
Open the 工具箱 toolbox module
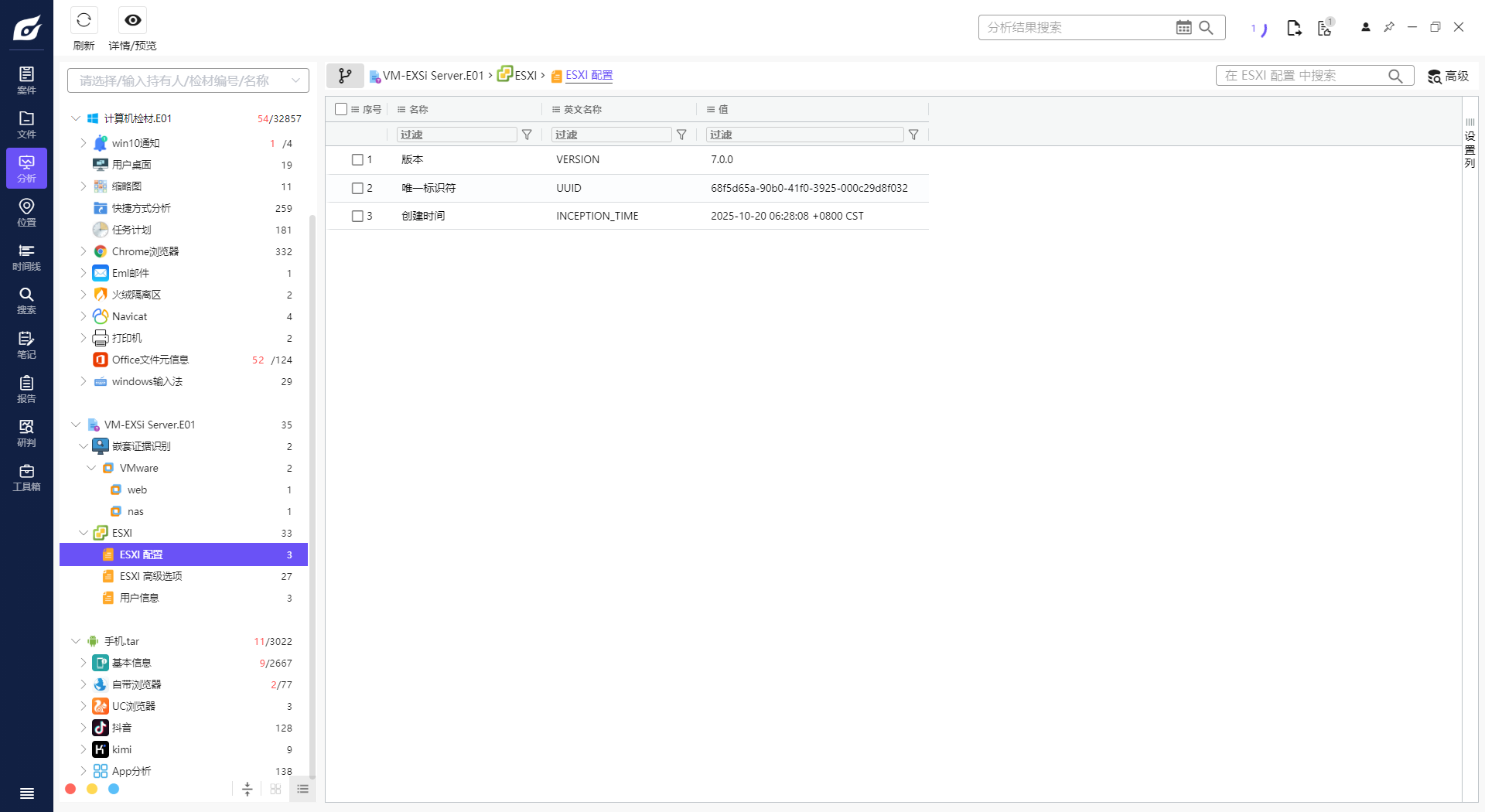[x=26, y=476]
